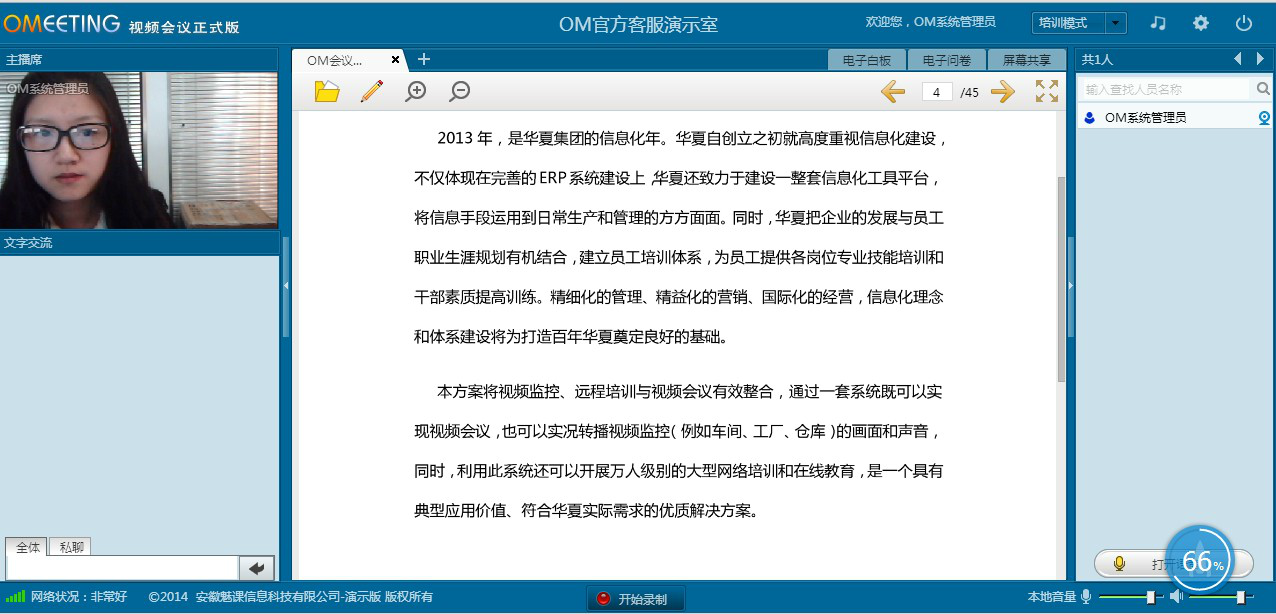
Task: Open settings with the gear icon
Action: coord(1201,22)
